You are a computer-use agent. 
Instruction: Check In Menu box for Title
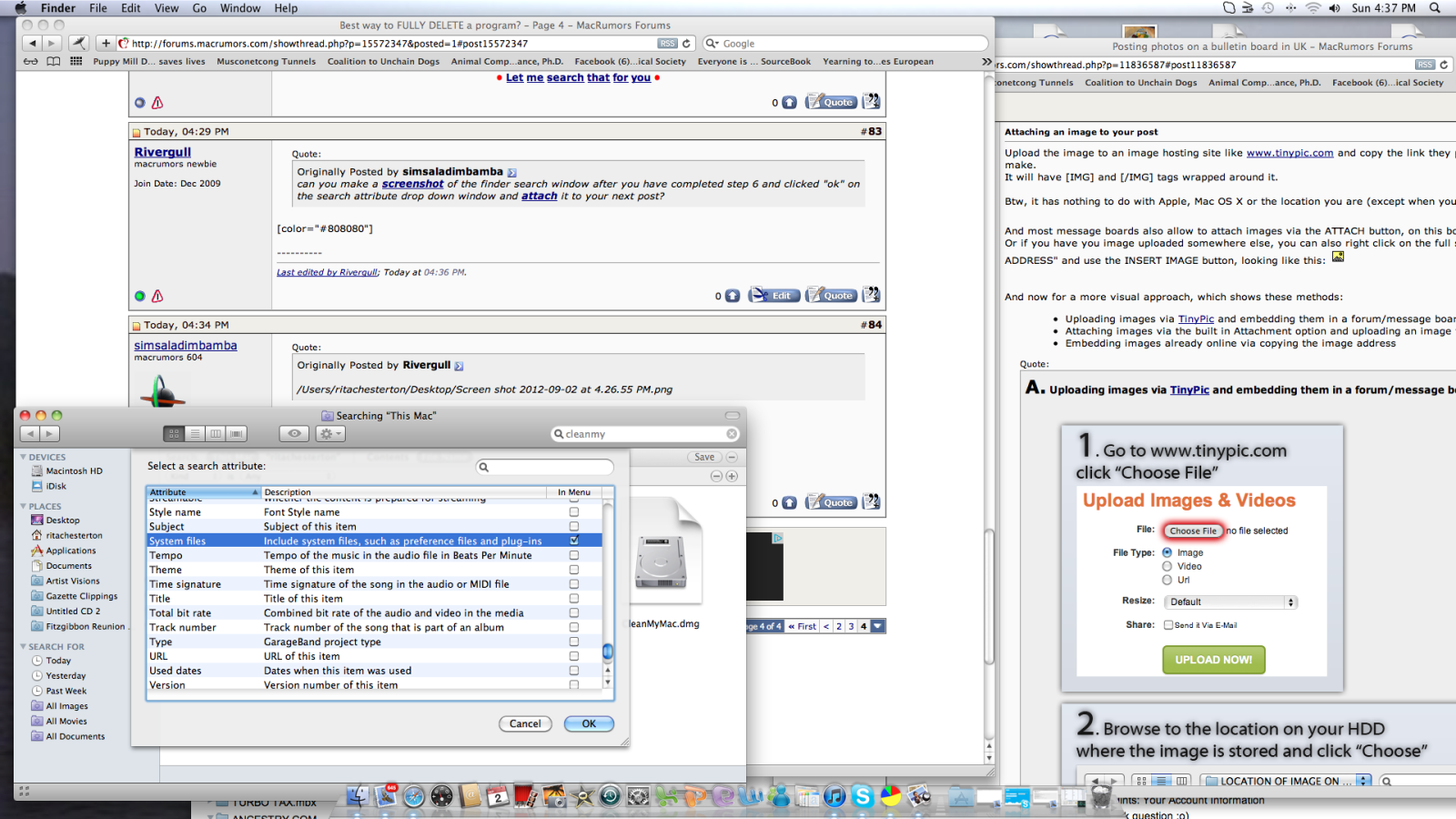coord(574,599)
